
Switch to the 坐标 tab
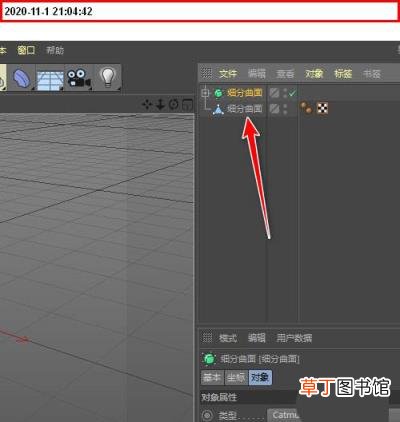[x=236, y=378]
